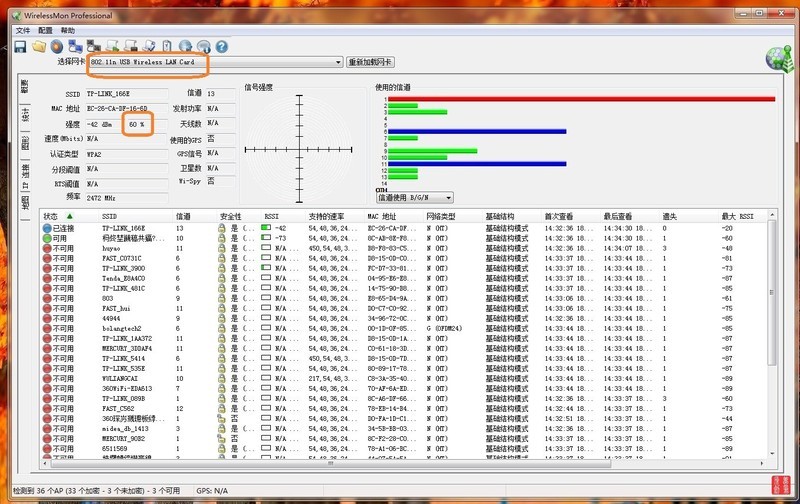This screenshot has height=504, width=800.
Task: Select the 6511569 network row
Action: pos(405,449)
